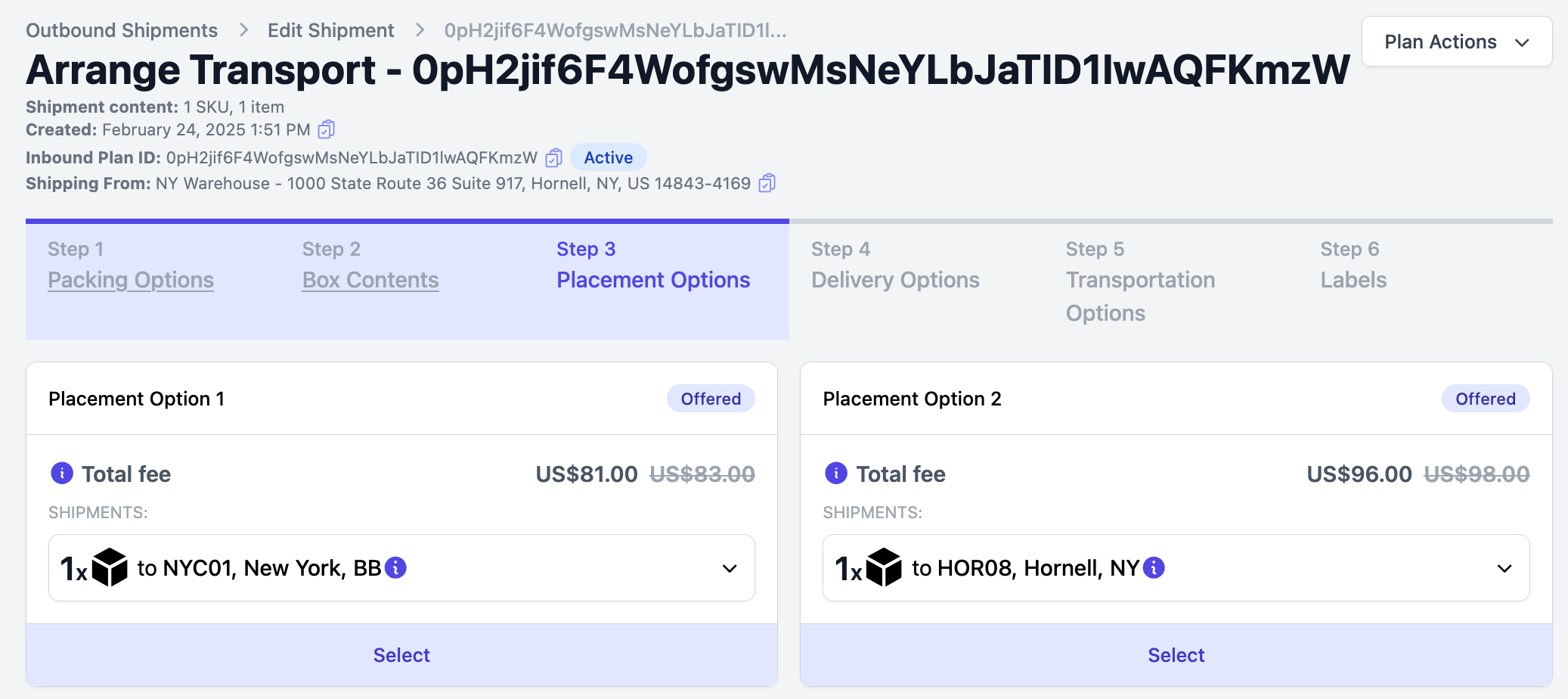Open the Plan Actions dropdown
Viewport: 1568px width, 699px height.
[1457, 42]
